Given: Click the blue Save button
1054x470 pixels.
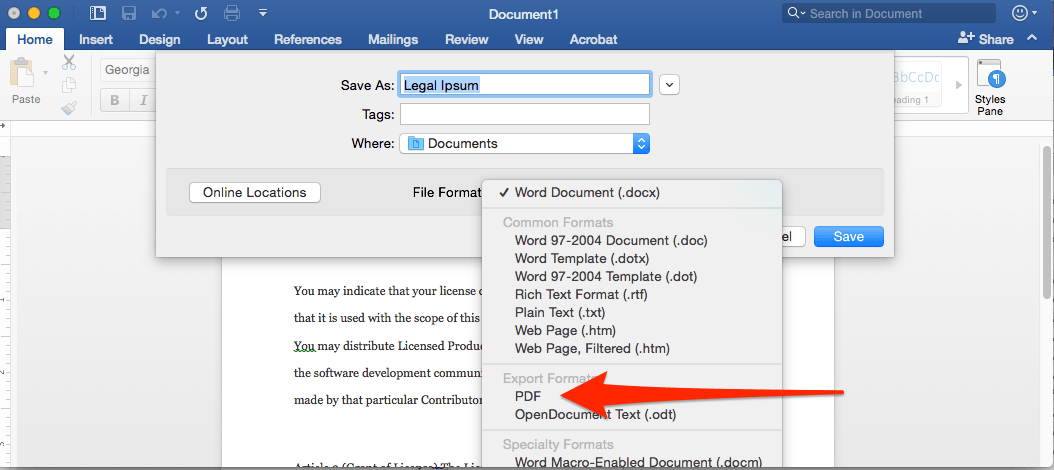Looking at the screenshot, I should [848, 237].
